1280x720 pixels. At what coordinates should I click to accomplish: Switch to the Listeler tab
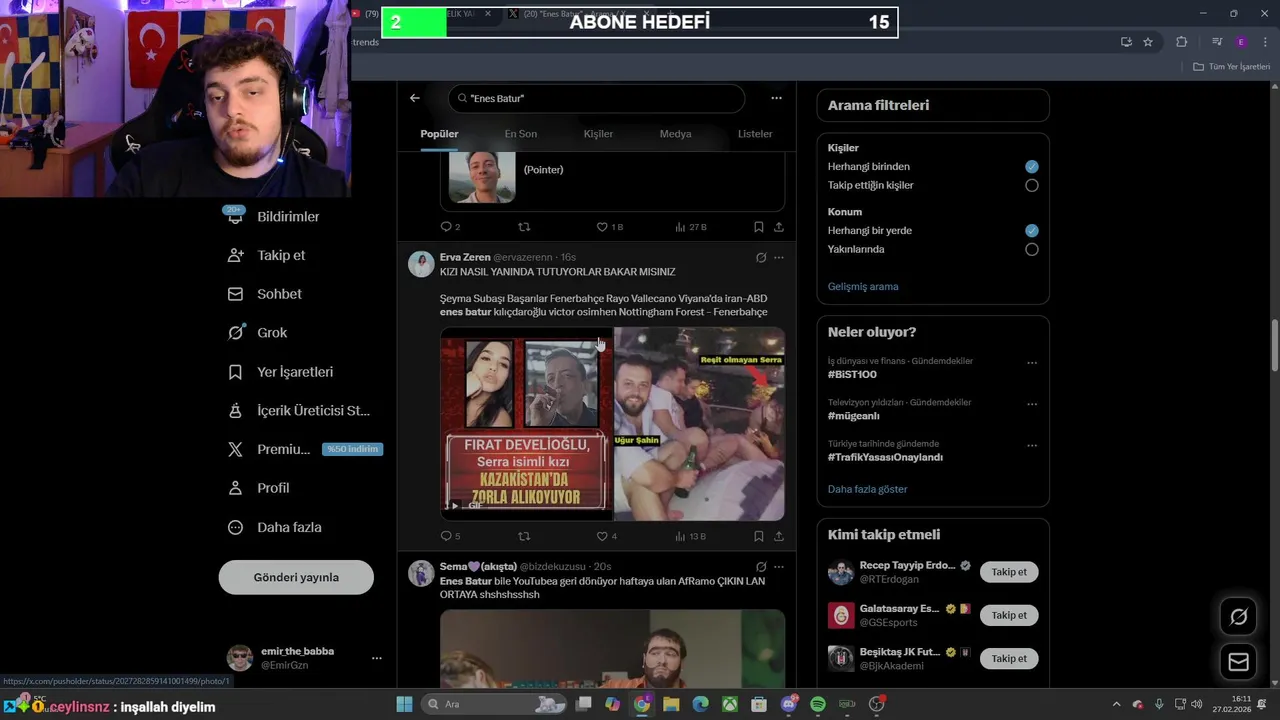coord(755,134)
